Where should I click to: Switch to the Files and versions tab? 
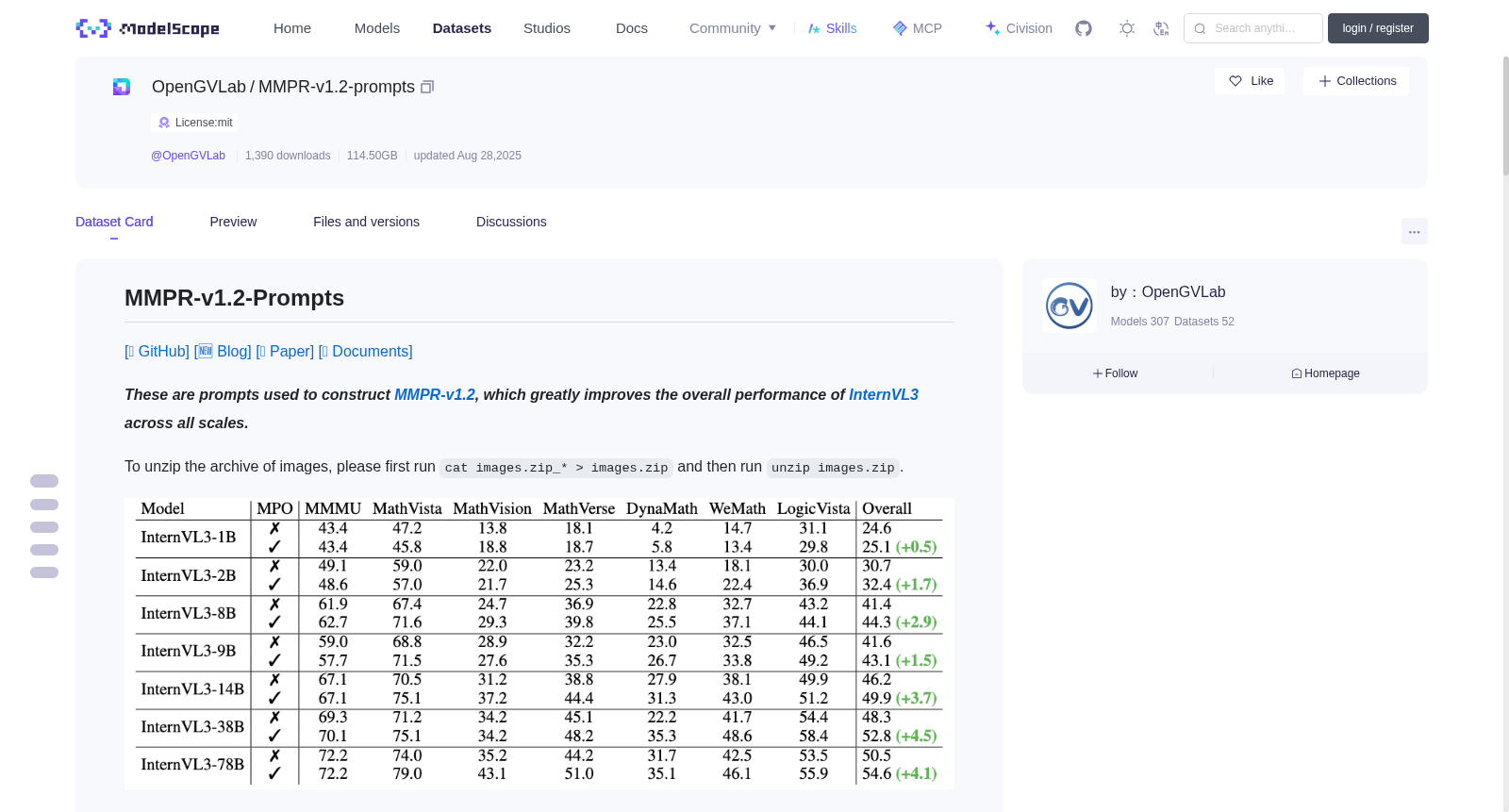coord(366,222)
